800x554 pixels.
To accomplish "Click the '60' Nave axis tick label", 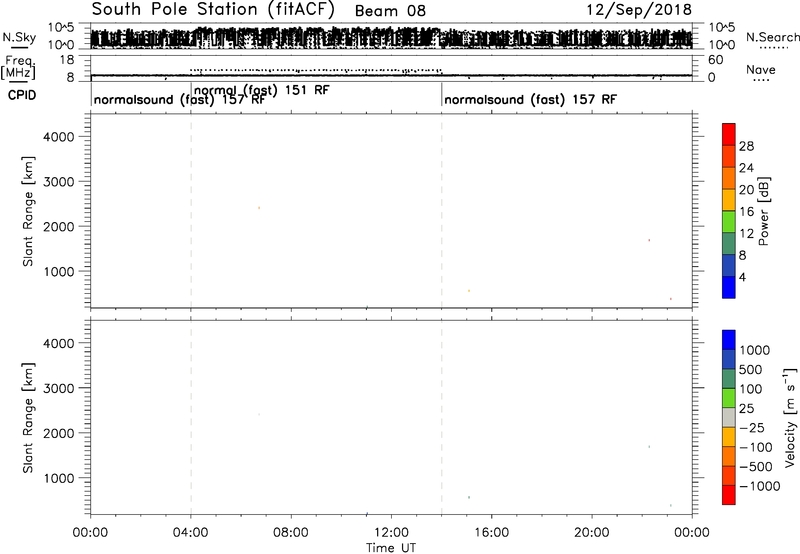I will tap(715, 60).
